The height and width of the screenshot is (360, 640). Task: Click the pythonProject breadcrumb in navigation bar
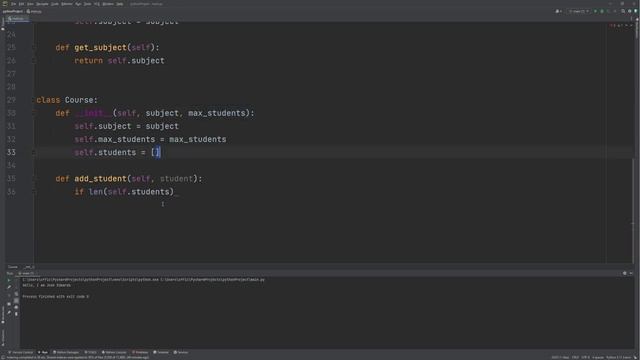[x=12, y=11]
